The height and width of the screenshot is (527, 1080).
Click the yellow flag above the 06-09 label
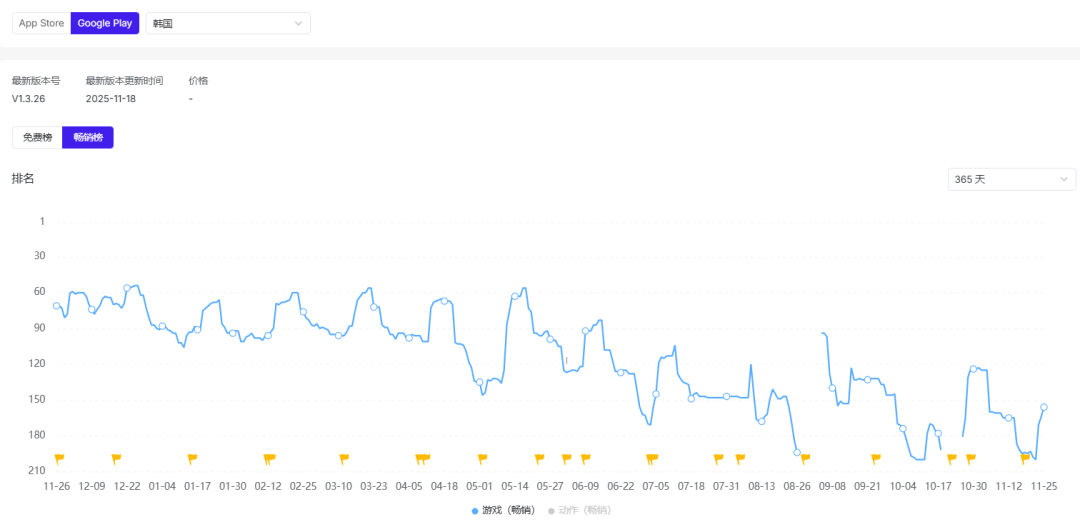click(x=585, y=458)
